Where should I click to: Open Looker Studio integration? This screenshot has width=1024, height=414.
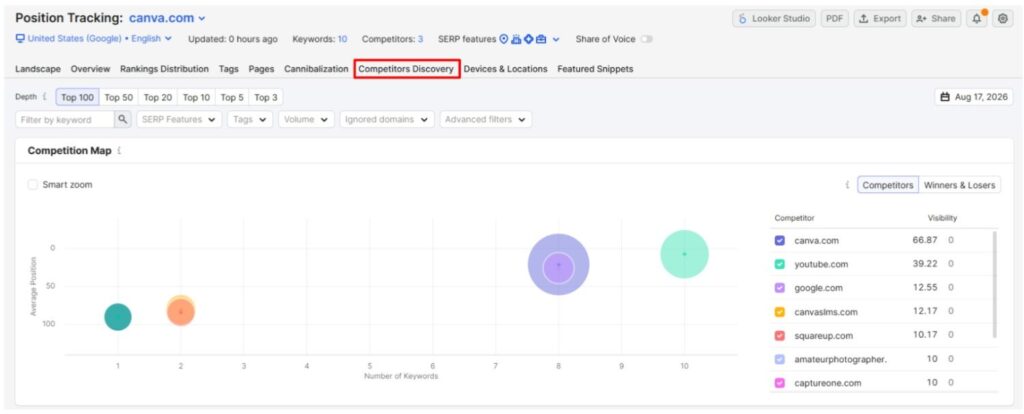774,19
